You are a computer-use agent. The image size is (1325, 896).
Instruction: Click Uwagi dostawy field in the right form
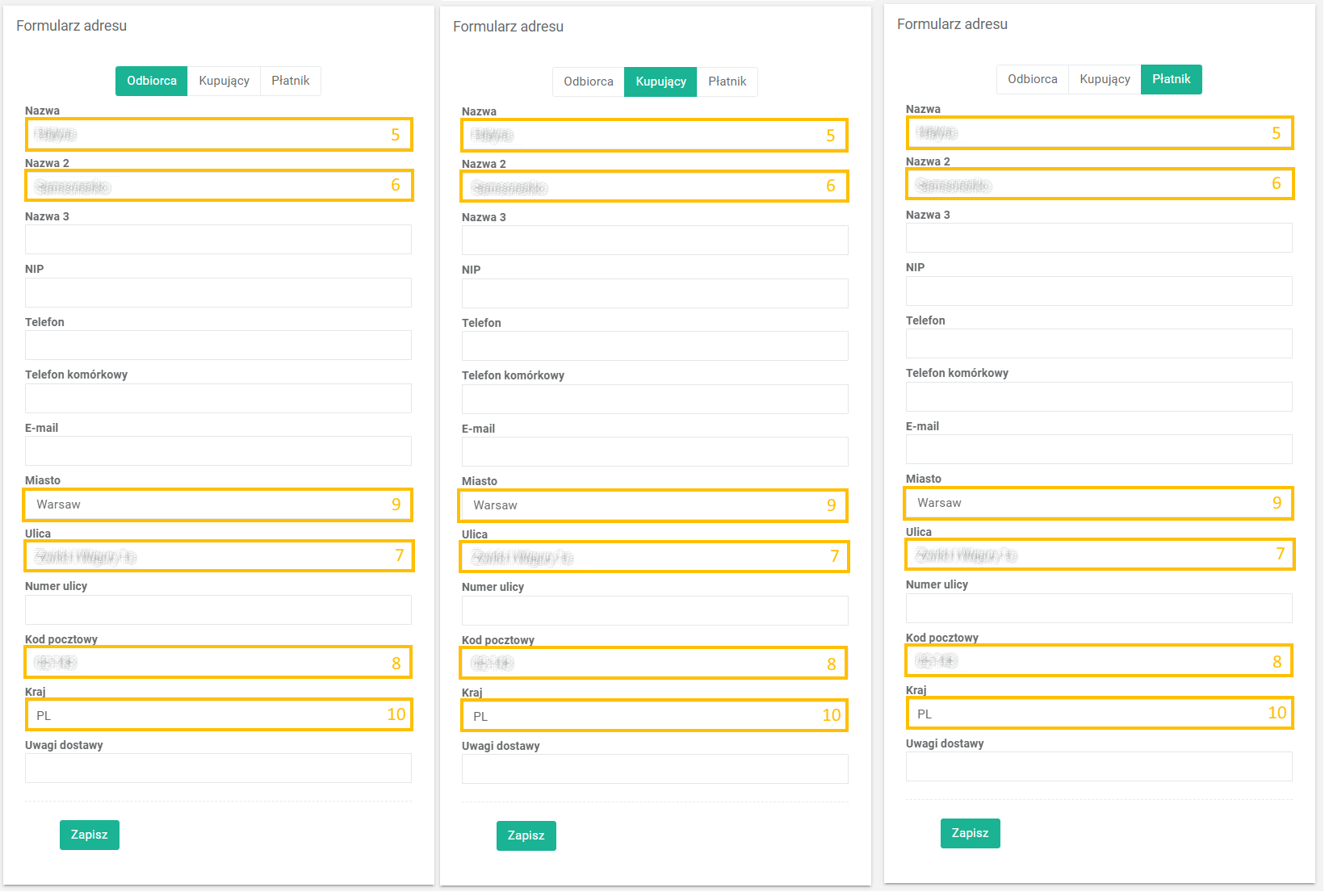[x=1099, y=766]
